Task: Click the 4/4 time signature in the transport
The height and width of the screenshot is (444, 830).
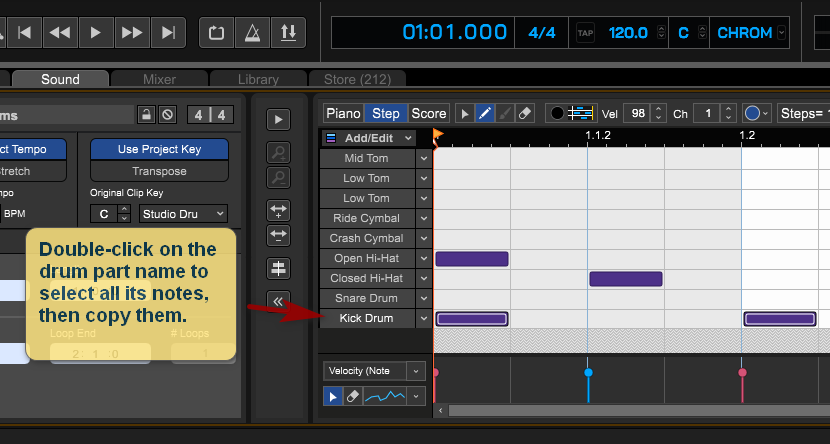Action: pos(542,33)
